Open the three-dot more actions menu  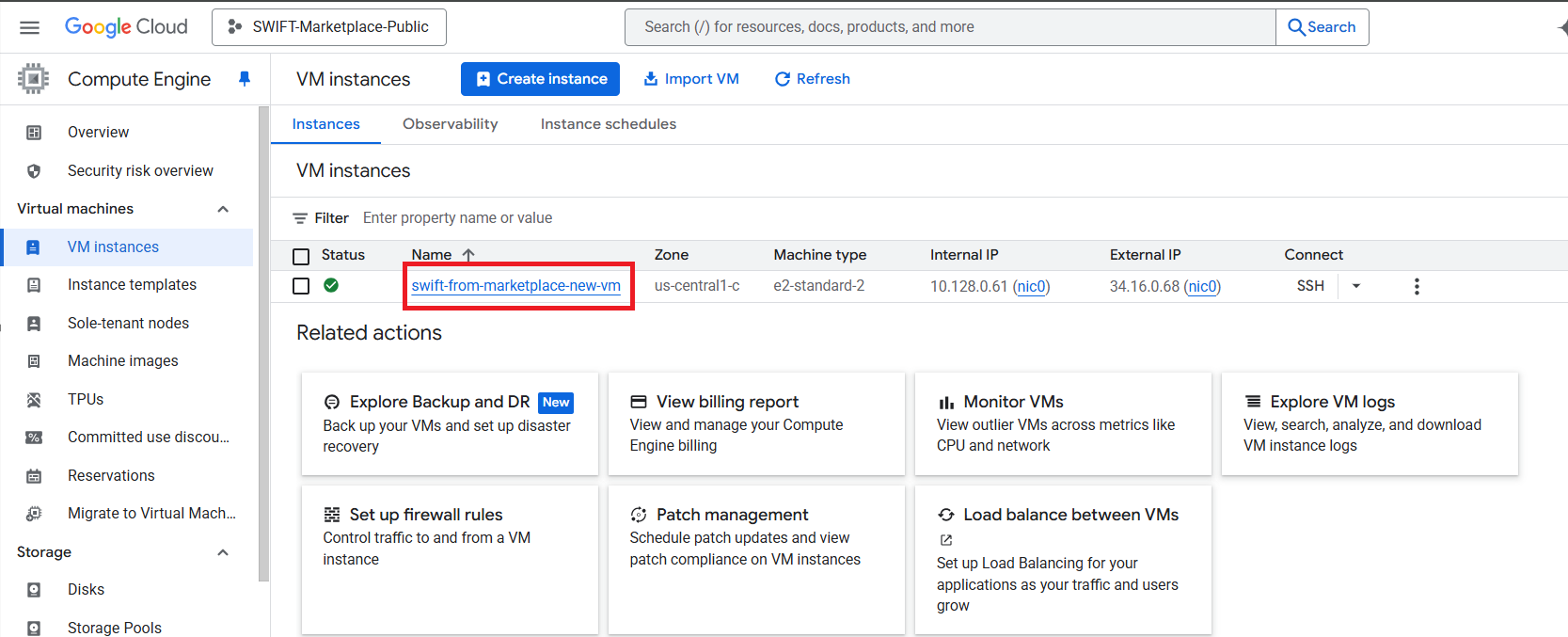click(x=1417, y=286)
